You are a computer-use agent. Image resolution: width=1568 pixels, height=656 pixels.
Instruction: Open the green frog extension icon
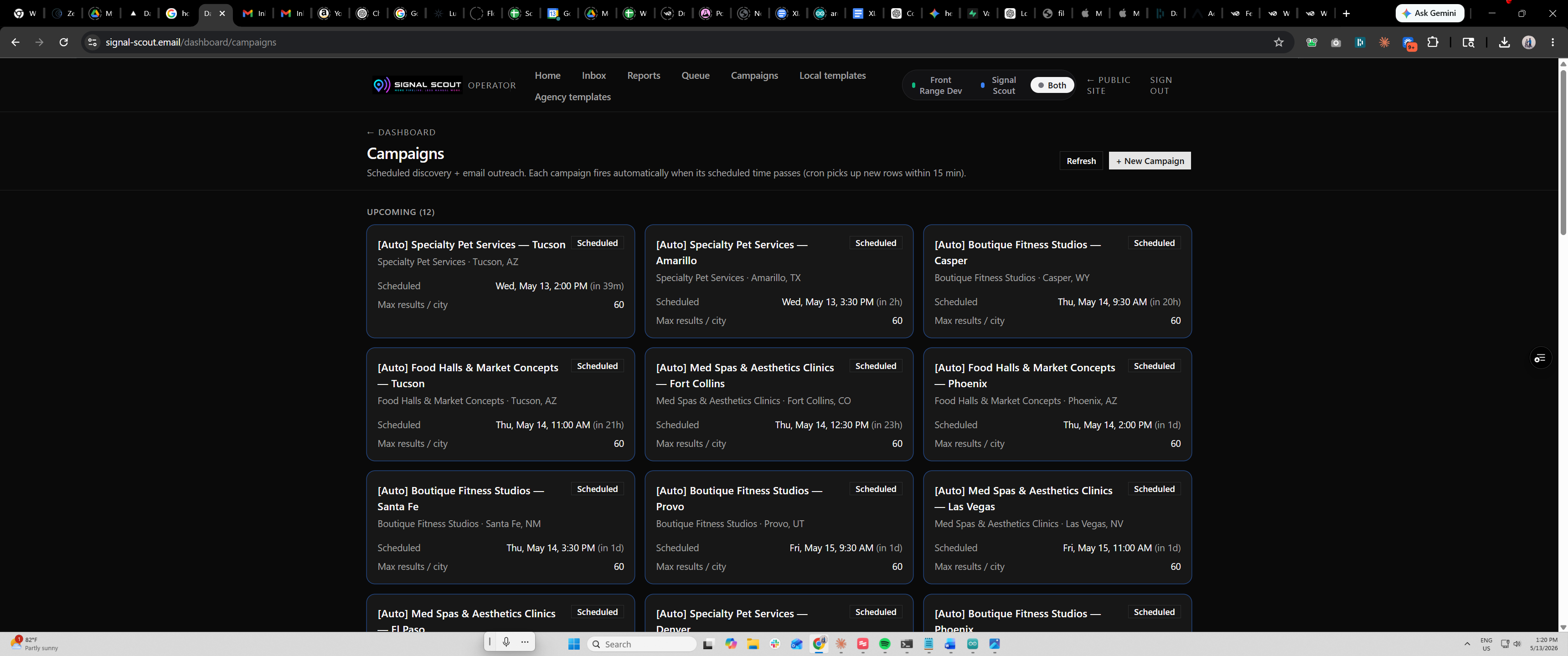tap(1312, 42)
